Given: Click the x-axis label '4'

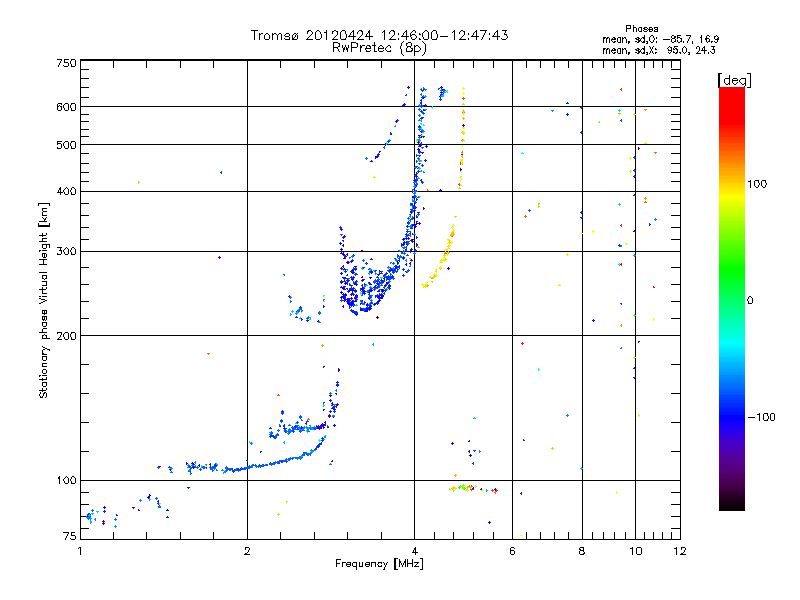Looking at the screenshot, I should 414,551.
